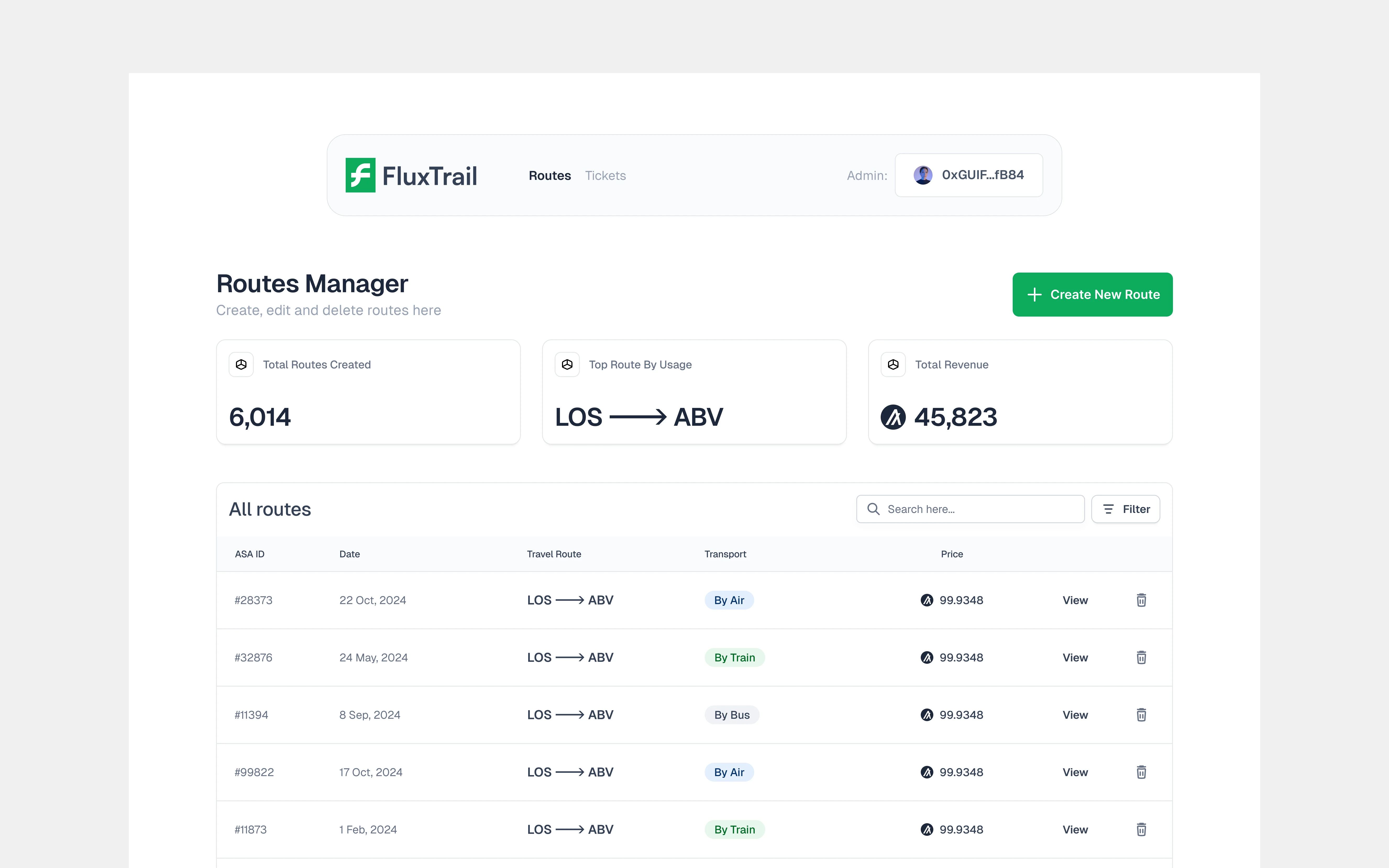The image size is (1389, 868).
Task: Open the Filter options
Action: [x=1125, y=509]
